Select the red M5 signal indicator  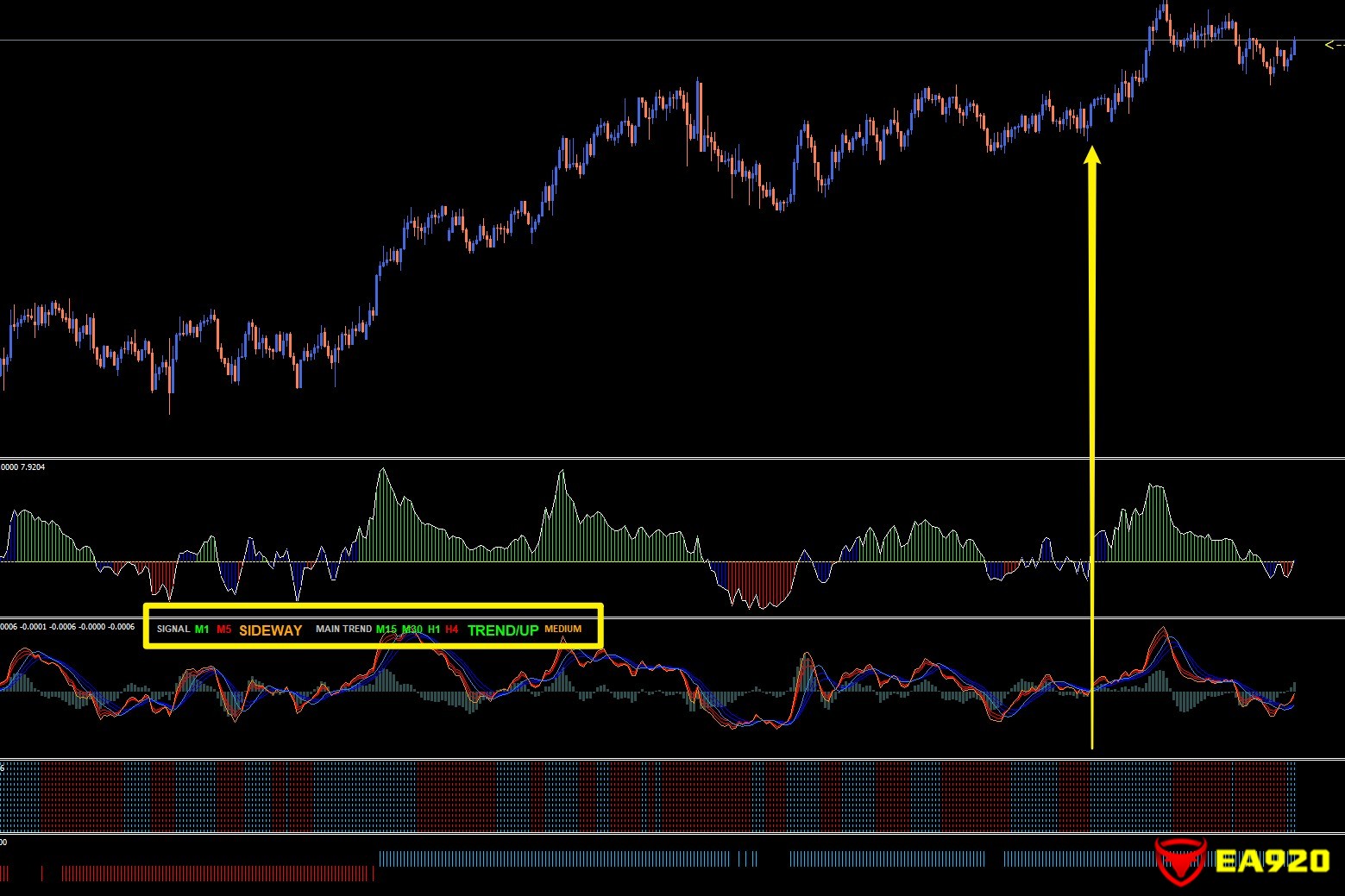(224, 630)
